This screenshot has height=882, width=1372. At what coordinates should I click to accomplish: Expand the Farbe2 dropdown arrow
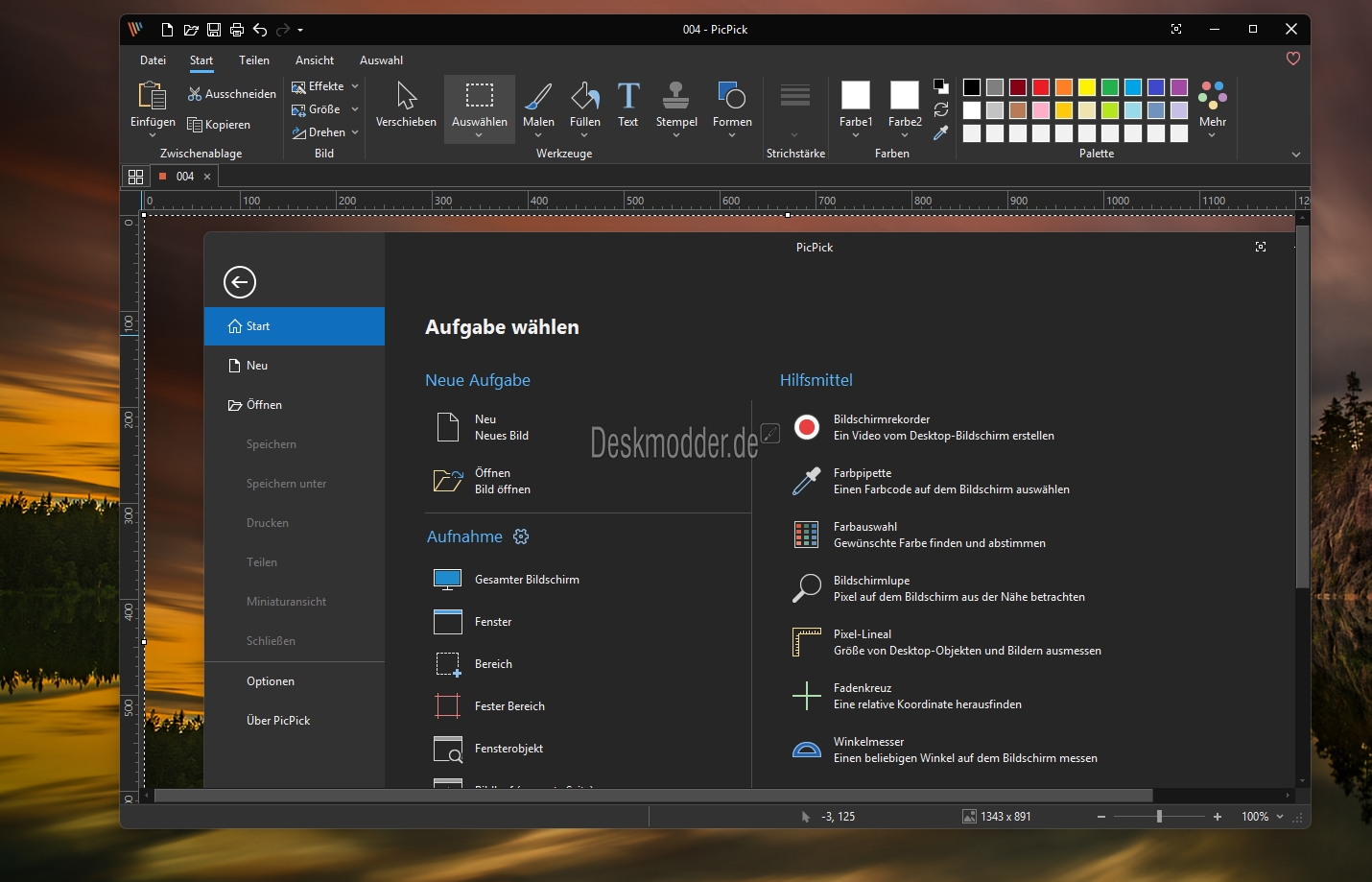click(905, 135)
